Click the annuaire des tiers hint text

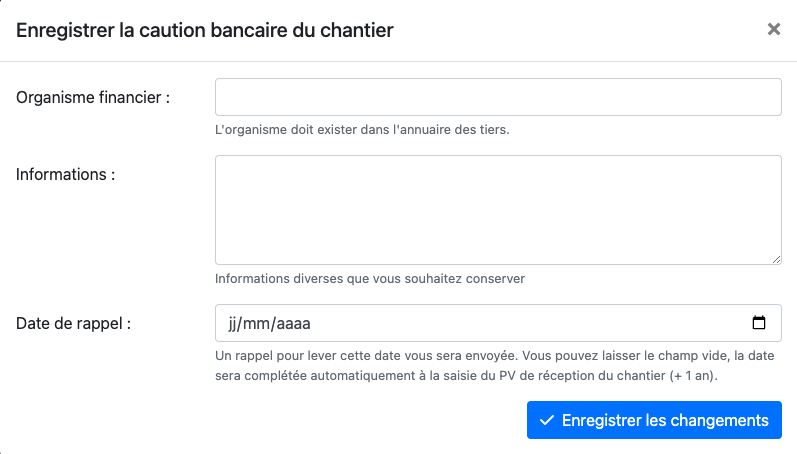(x=362, y=130)
